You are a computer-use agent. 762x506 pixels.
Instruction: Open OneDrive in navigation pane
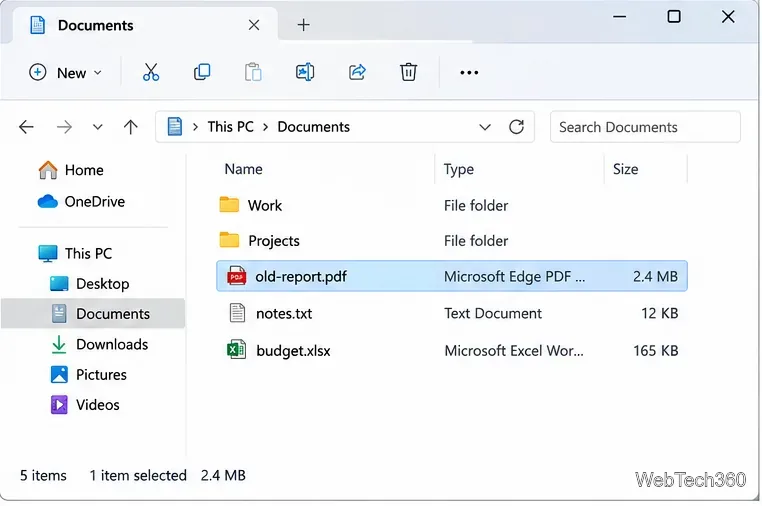81,201
